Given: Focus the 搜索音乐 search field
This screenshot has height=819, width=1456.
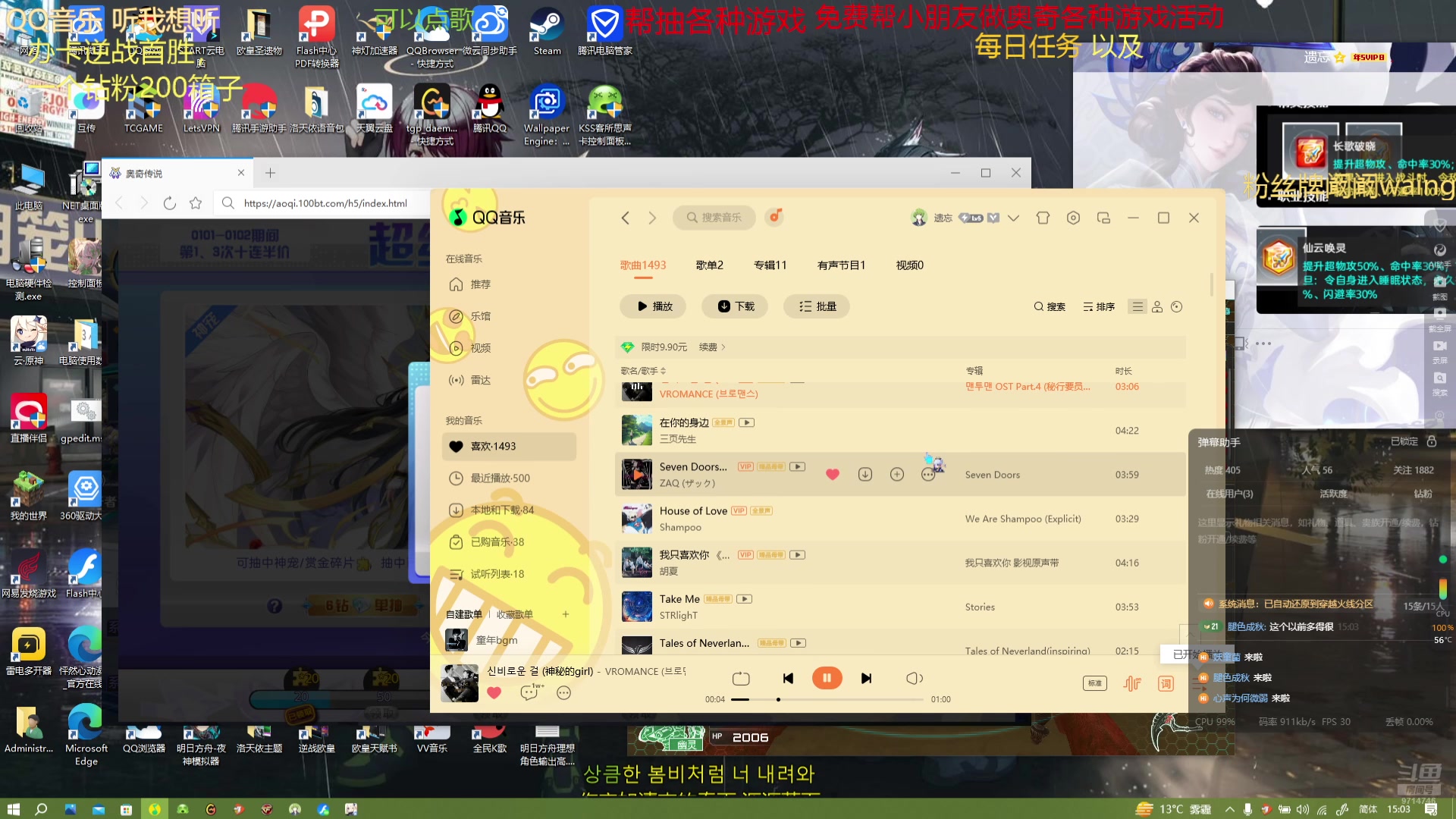Looking at the screenshot, I should click(x=714, y=218).
